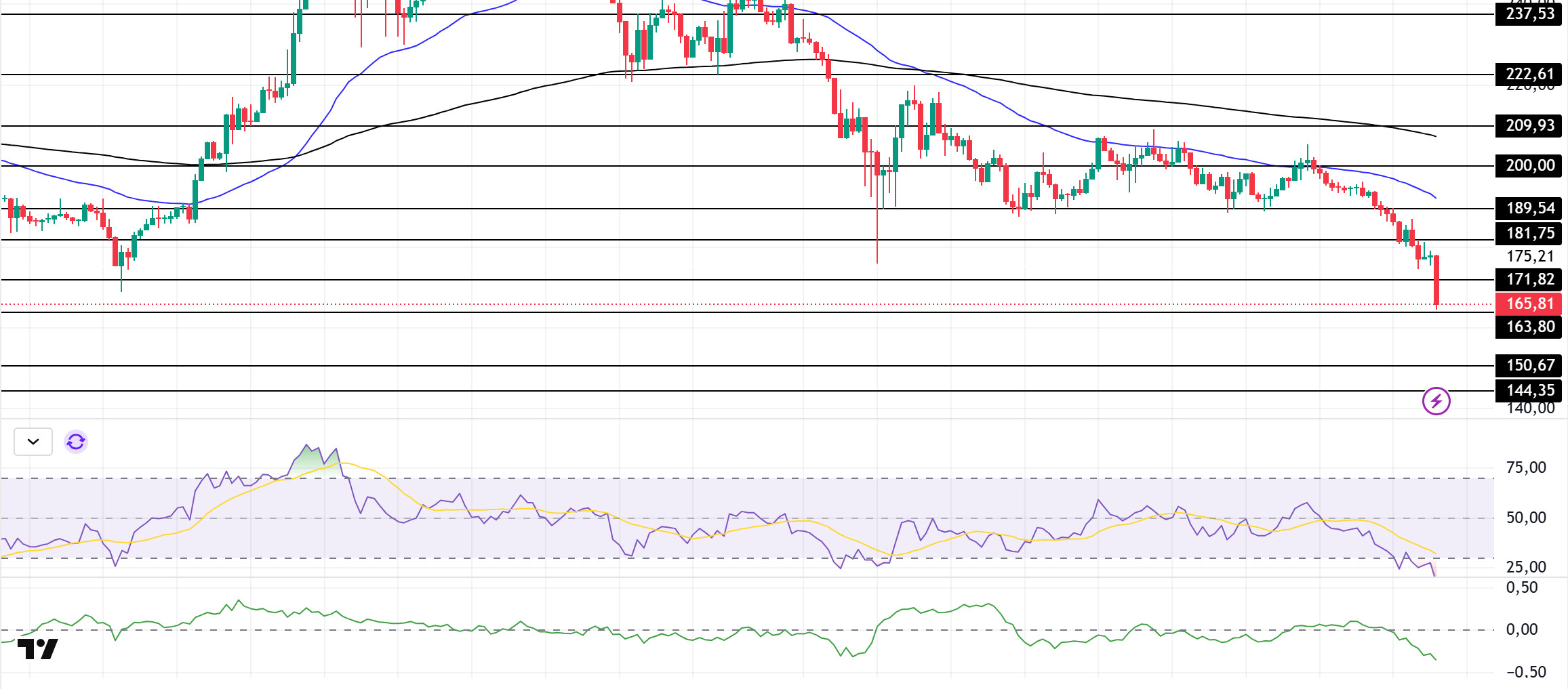Click the purple lightning bolt icon
This screenshot has width=1568, height=689.
(1436, 401)
